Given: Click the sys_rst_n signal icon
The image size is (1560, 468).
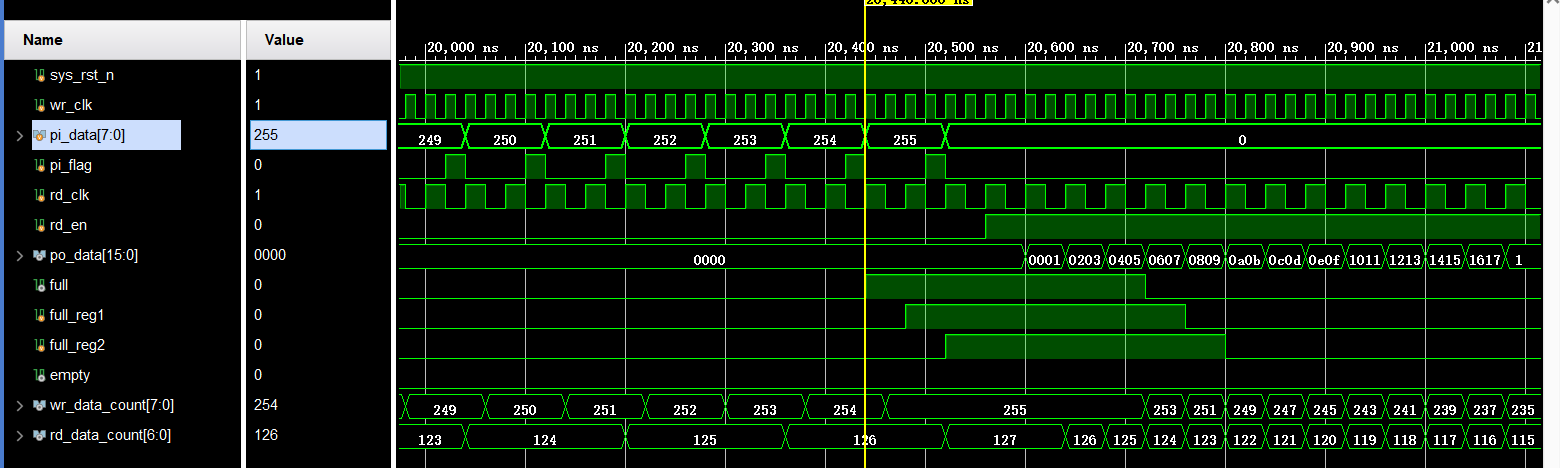Looking at the screenshot, I should [40, 75].
